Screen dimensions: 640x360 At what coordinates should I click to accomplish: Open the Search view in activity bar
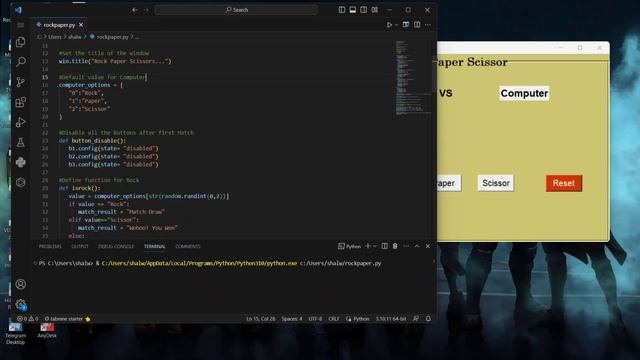pyautogui.click(x=20, y=62)
